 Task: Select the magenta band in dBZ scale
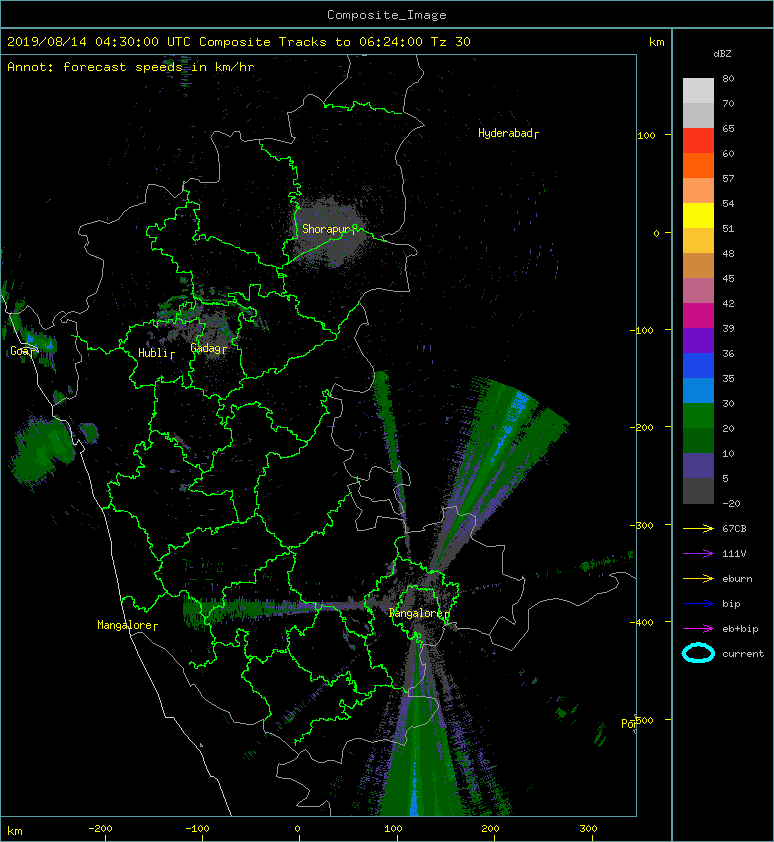698,315
